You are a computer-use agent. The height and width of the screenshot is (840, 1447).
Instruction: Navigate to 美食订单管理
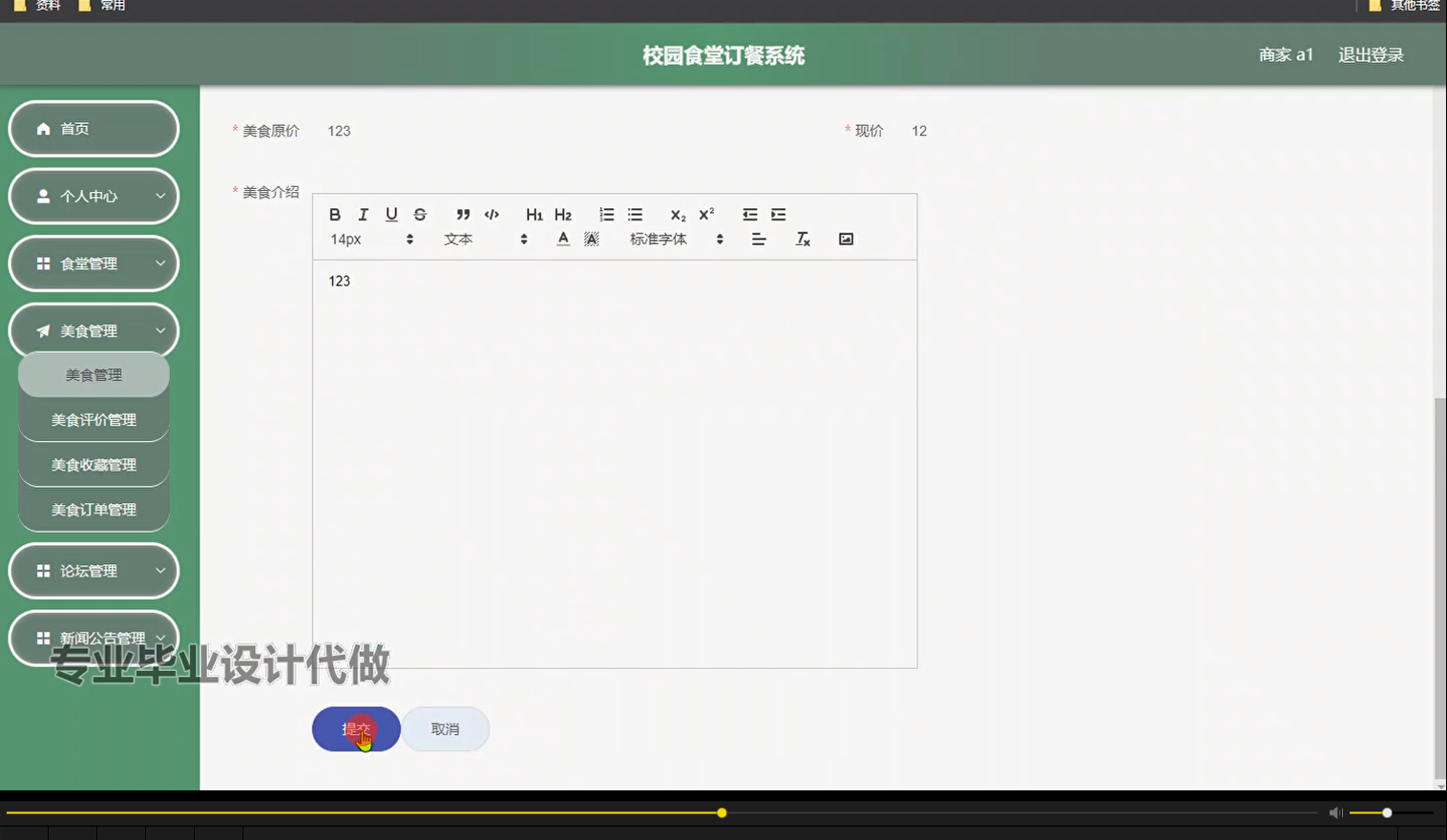coord(94,509)
